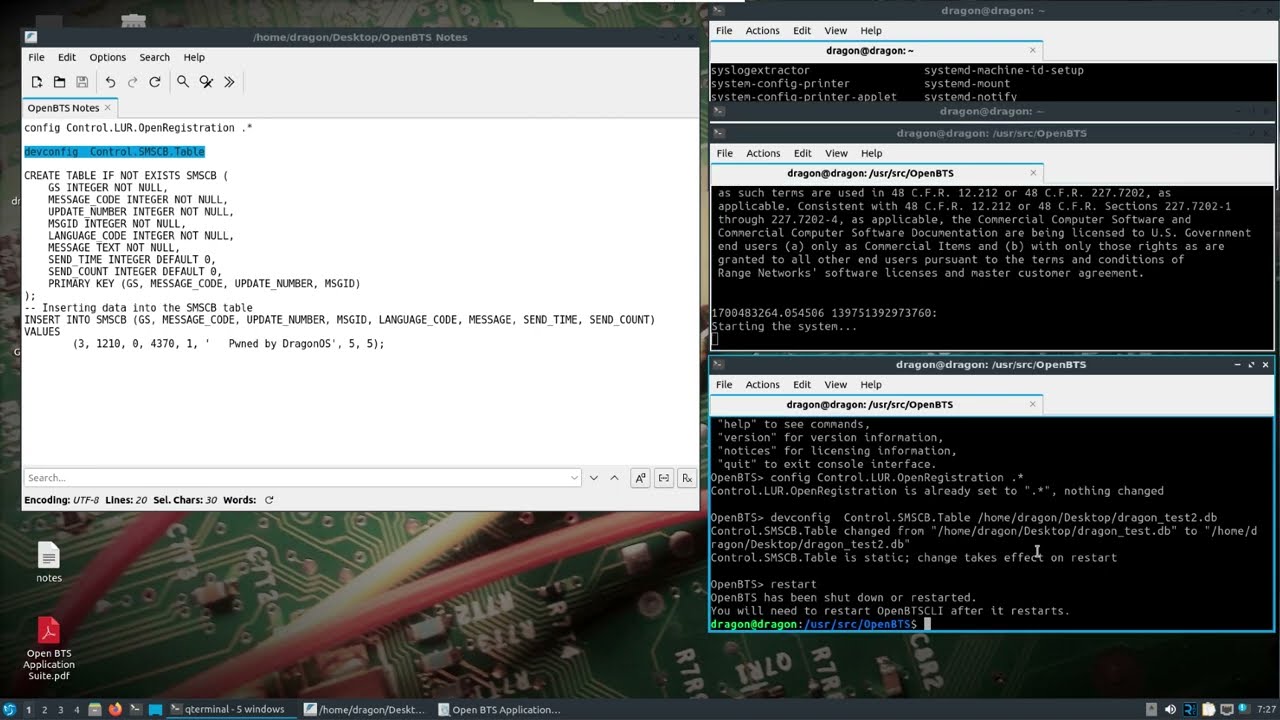Open the application start menu on taskbar
The width and height of the screenshot is (1280, 720).
coord(10,710)
